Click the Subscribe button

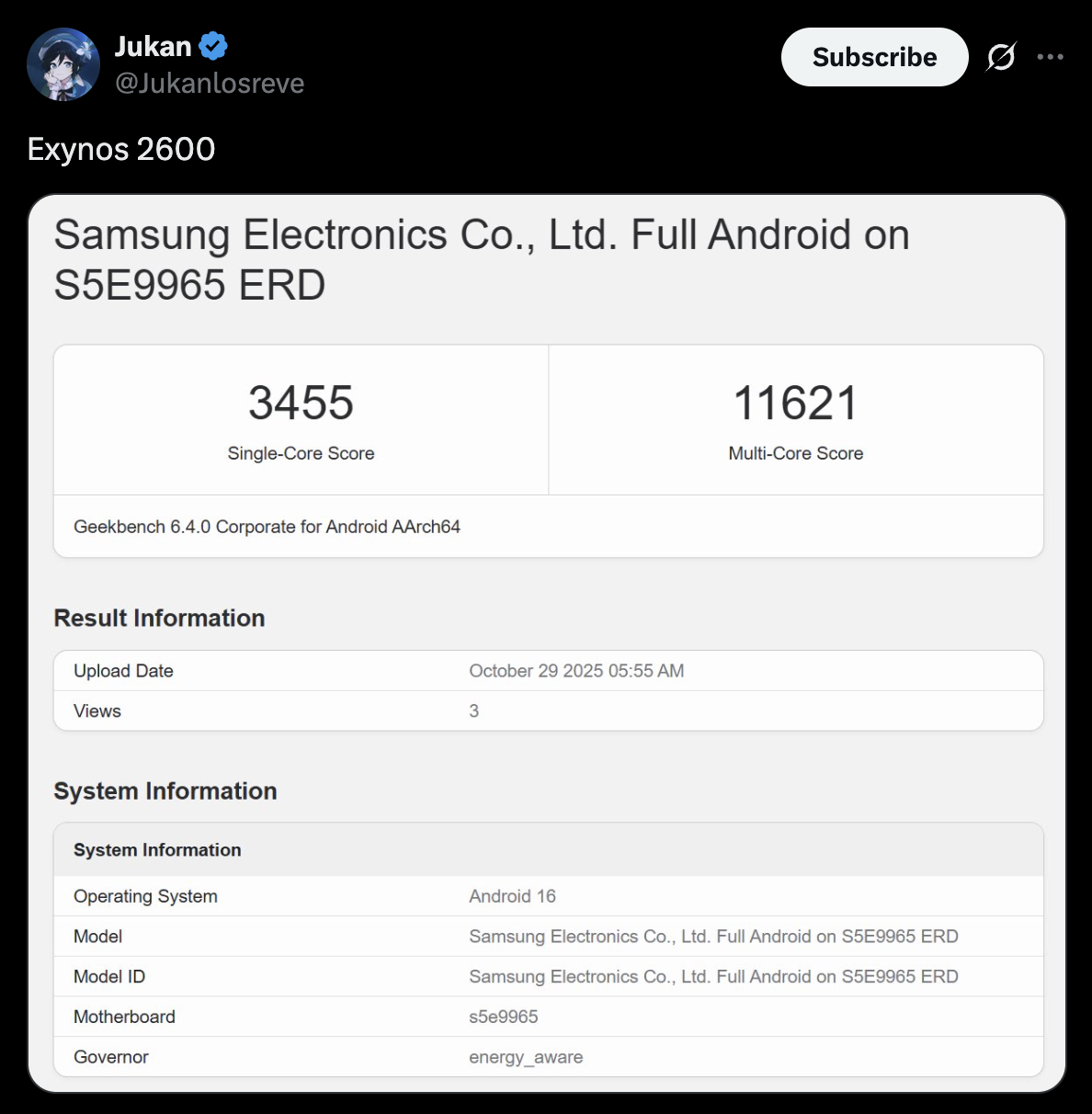click(x=873, y=57)
